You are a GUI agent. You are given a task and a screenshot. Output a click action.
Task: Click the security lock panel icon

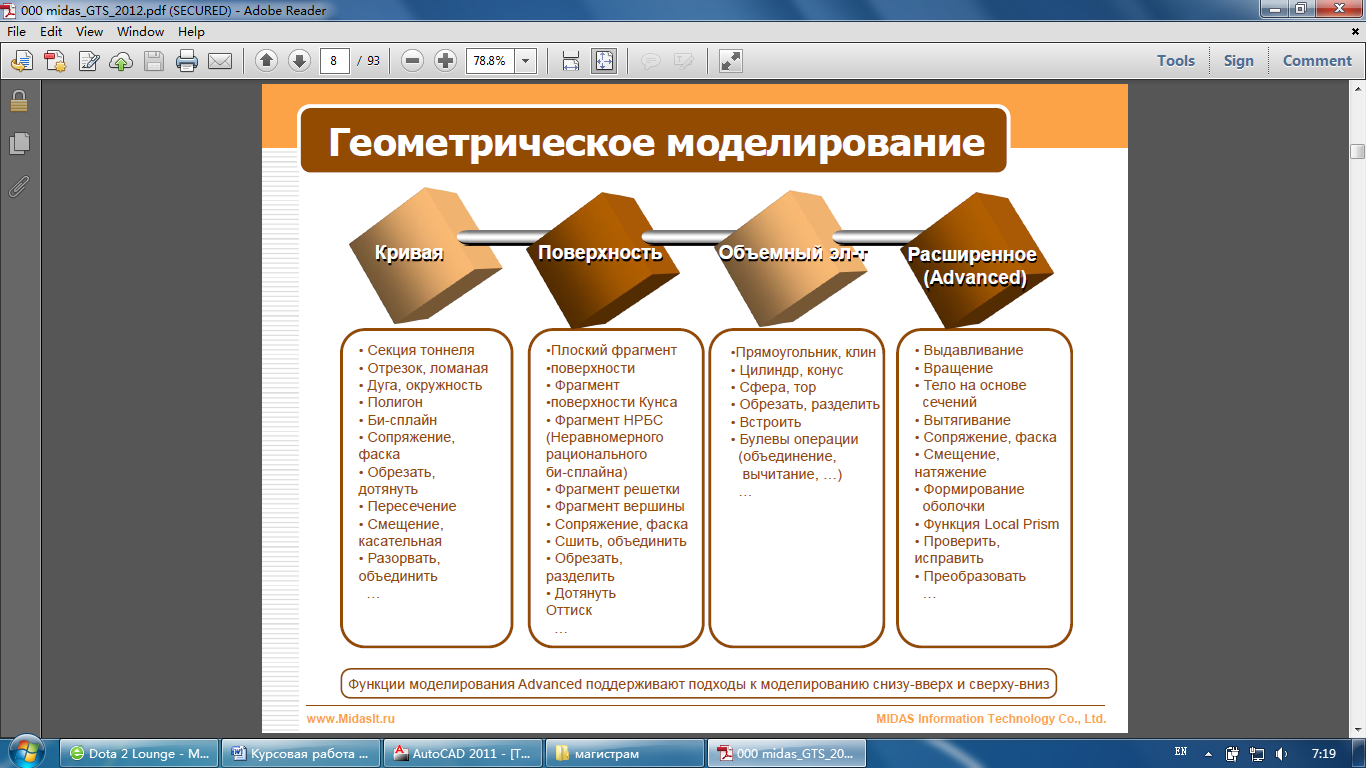pyautogui.click(x=19, y=101)
